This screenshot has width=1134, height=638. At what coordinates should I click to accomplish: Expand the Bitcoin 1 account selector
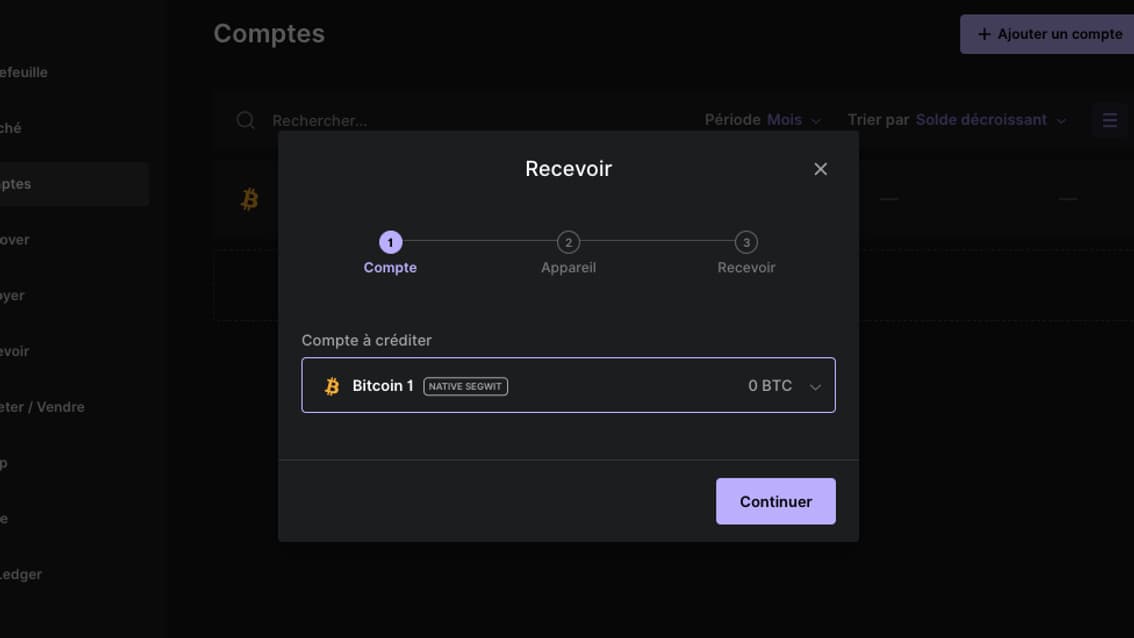tap(814, 385)
